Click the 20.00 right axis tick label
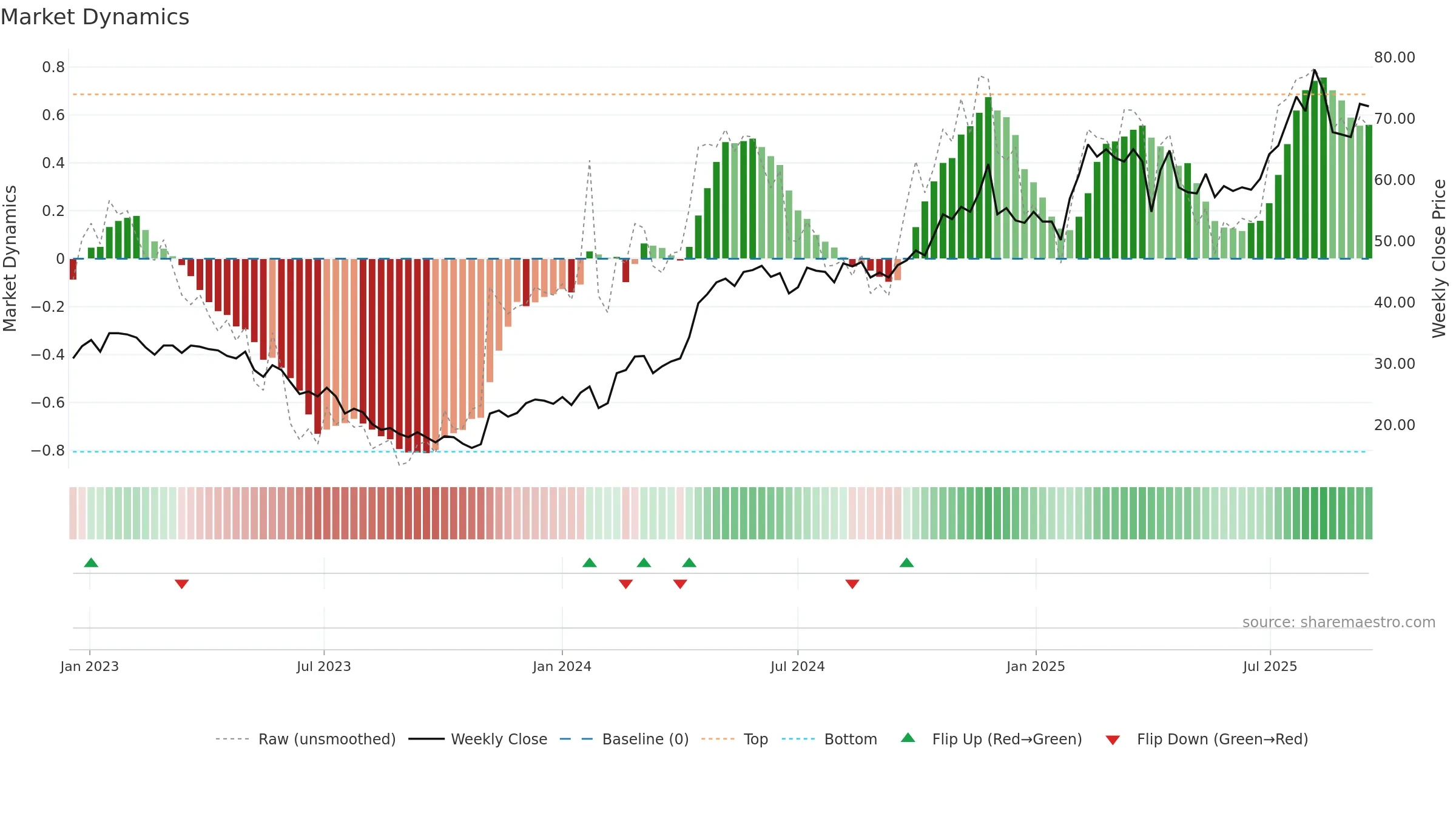The width and height of the screenshot is (1456, 819). (x=1395, y=425)
